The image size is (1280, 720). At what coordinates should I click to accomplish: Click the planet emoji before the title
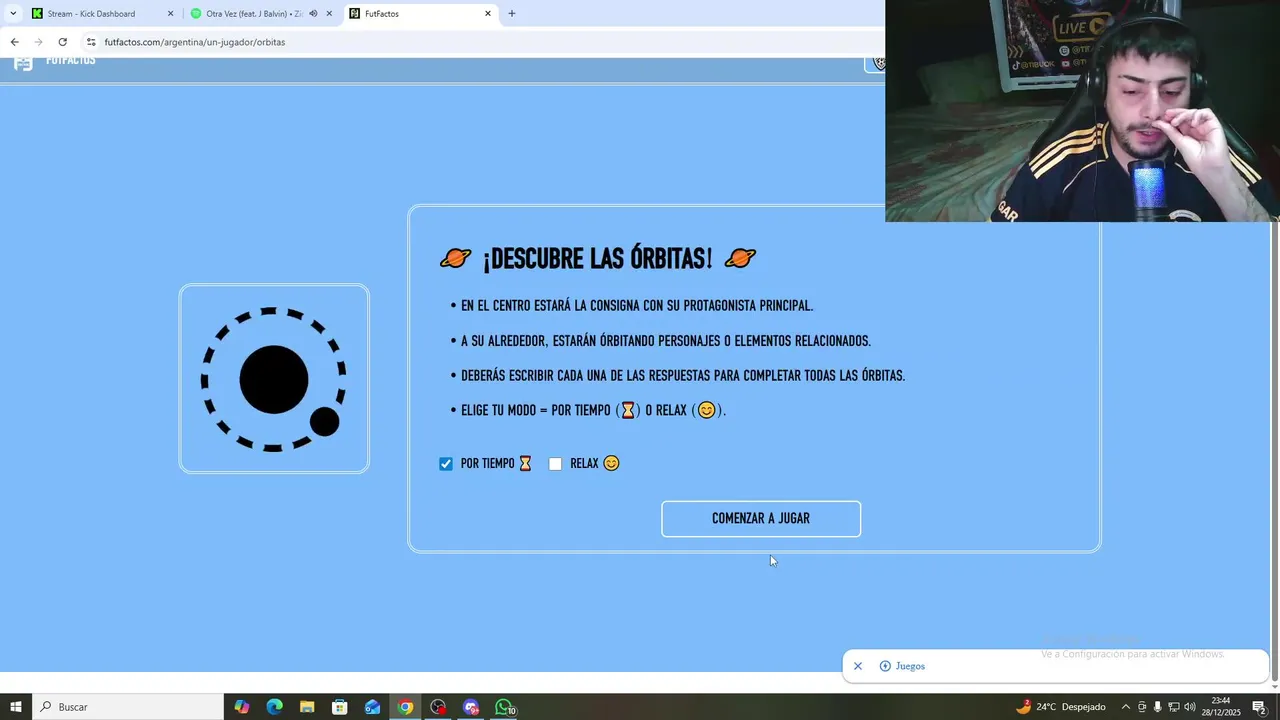click(x=455, y=258)
